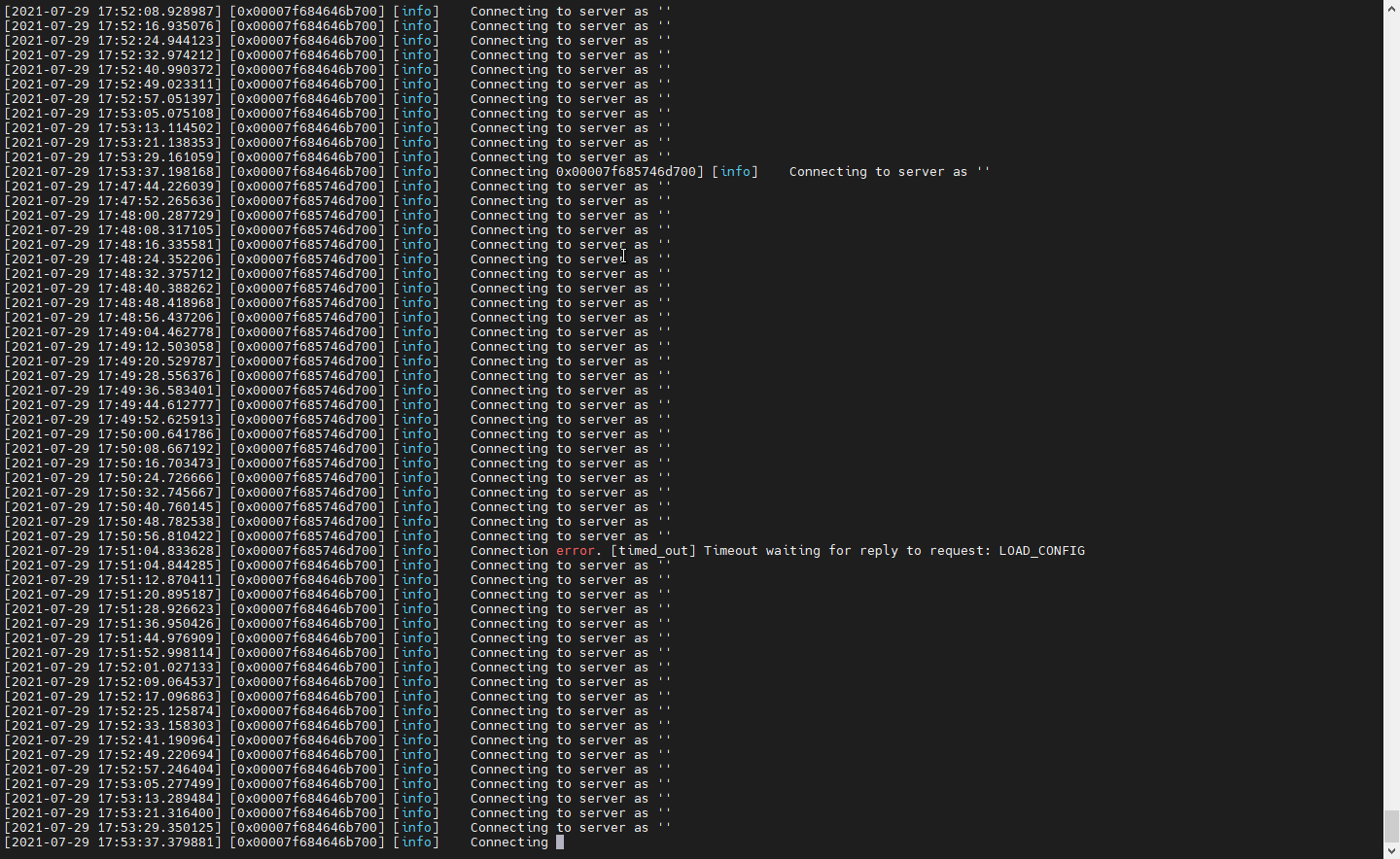This screenshot has width=1400, height=859.
Task: Click the last 'Connecting' word at the bottom
Action: [x=509, y=842]
